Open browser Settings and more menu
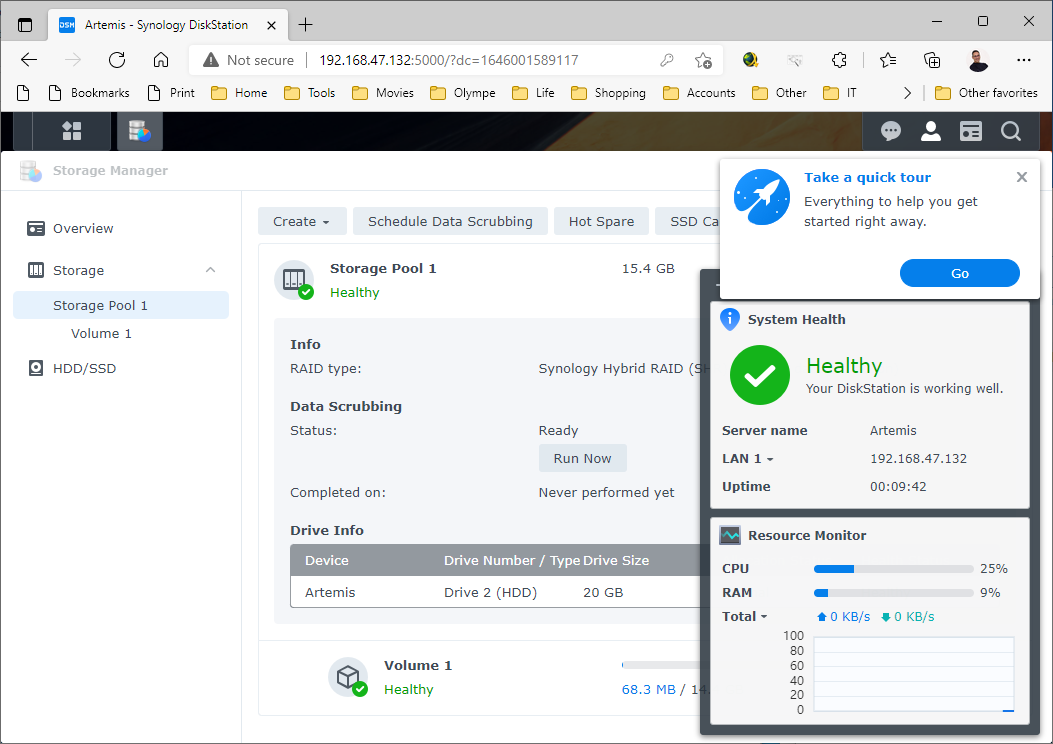Image resolution: width=1053 pixels, height=744 pixels. [x=1023, y=60]
